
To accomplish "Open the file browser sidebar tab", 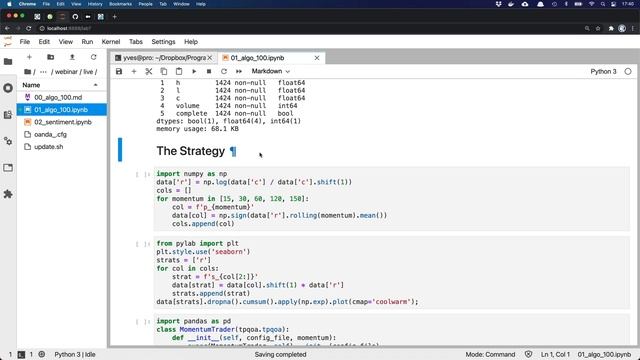I will [x=8, y=62].
